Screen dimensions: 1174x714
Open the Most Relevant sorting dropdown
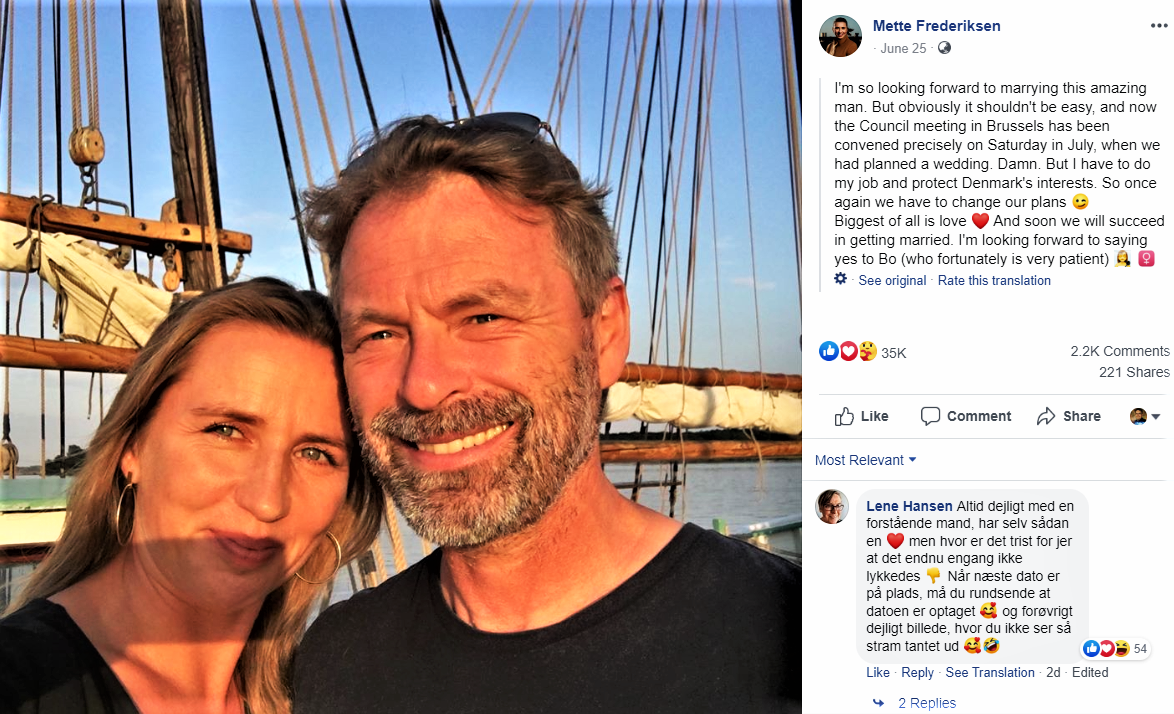pos(865,460)
